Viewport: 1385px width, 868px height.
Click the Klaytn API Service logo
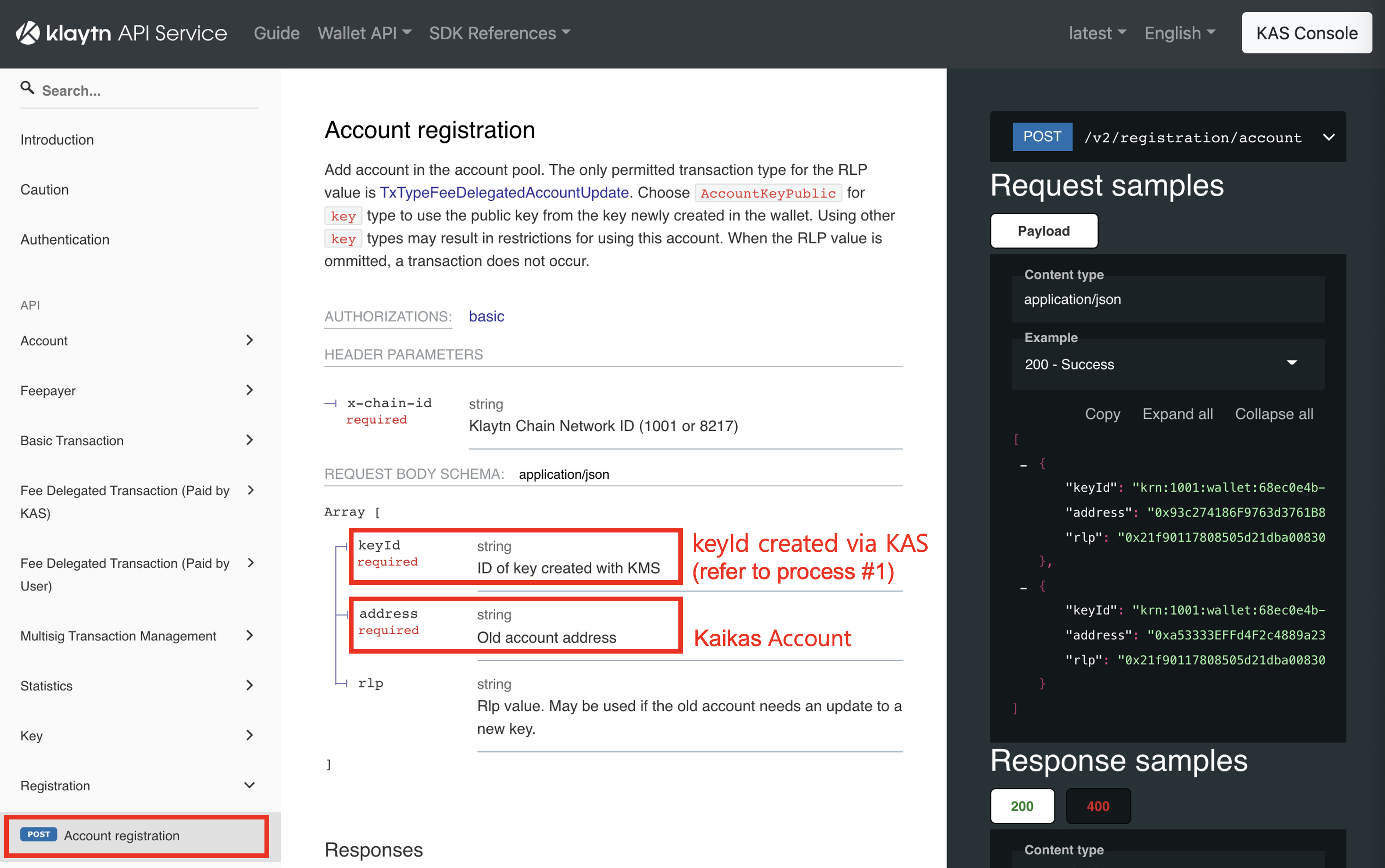121,33
